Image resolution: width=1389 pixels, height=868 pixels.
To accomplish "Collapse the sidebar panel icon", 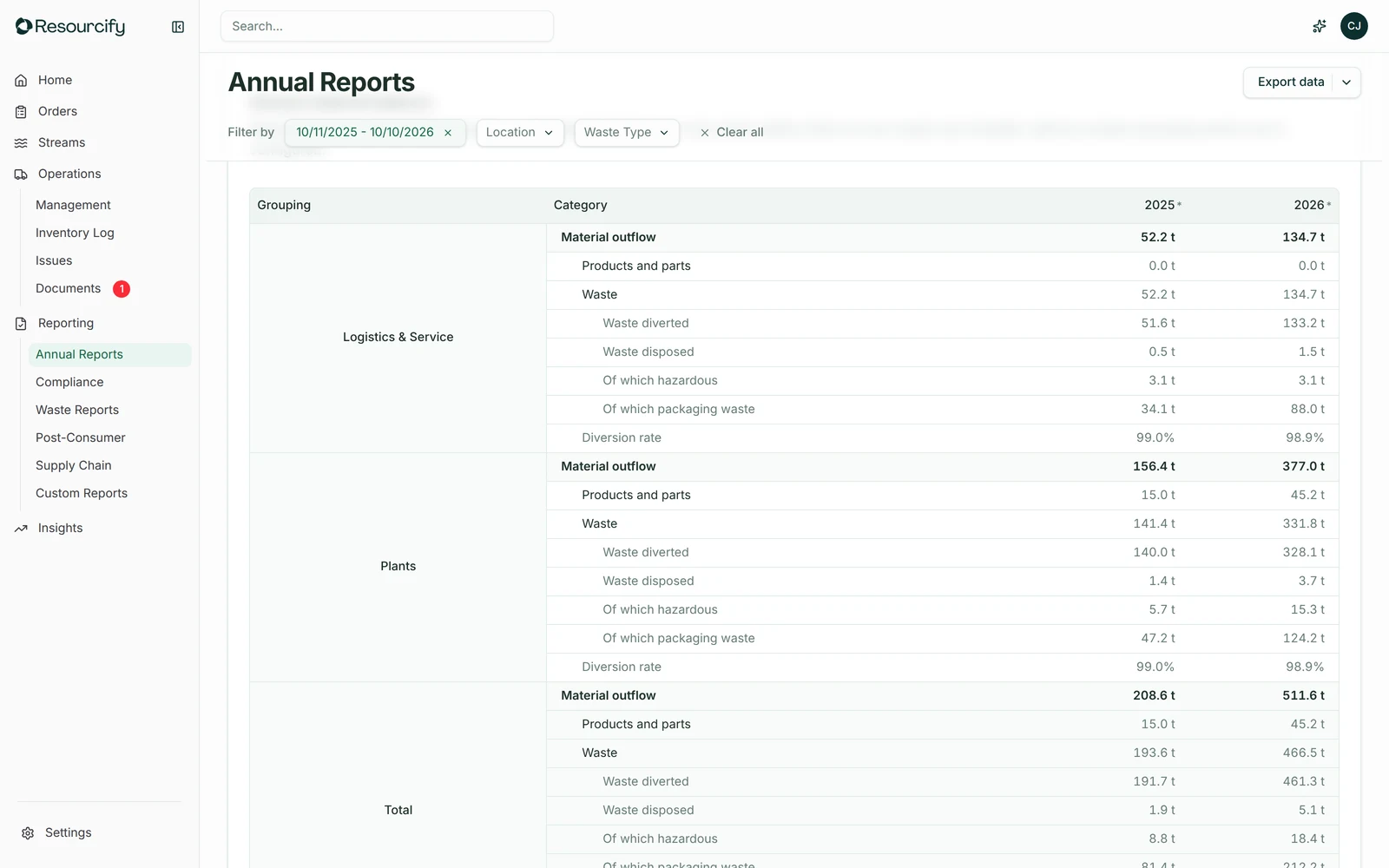I will click(x=178, y=27).
